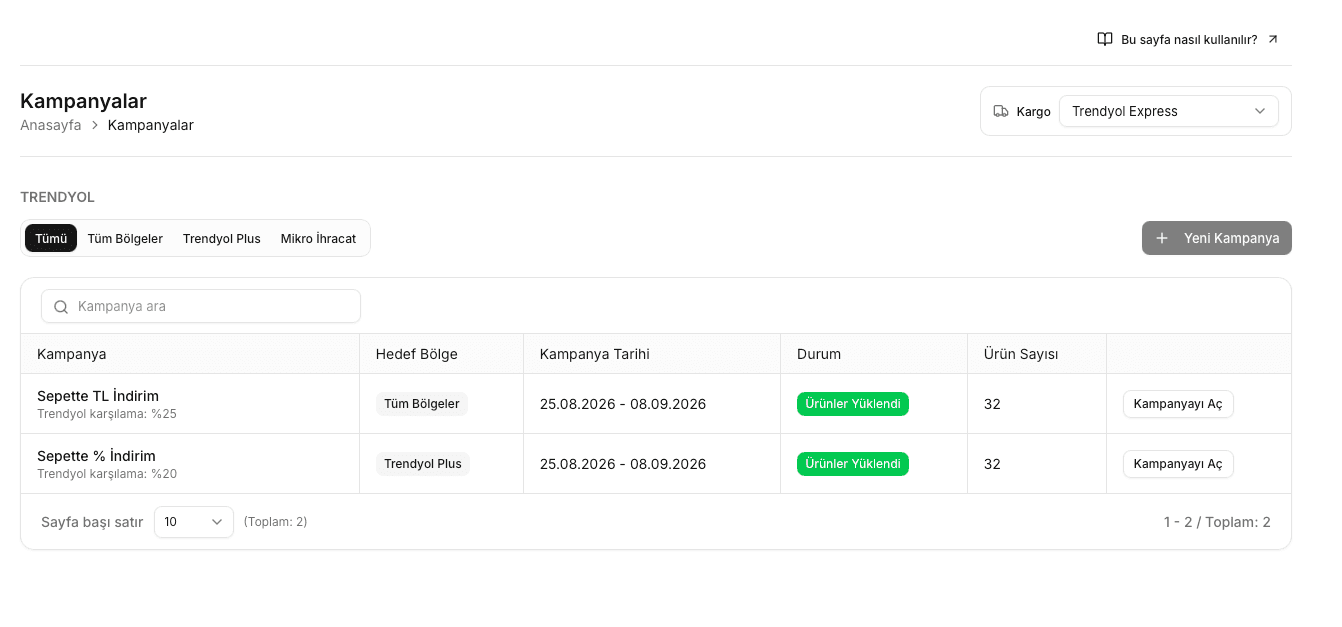Click the book icon beside page help

tap(1105, 39)
